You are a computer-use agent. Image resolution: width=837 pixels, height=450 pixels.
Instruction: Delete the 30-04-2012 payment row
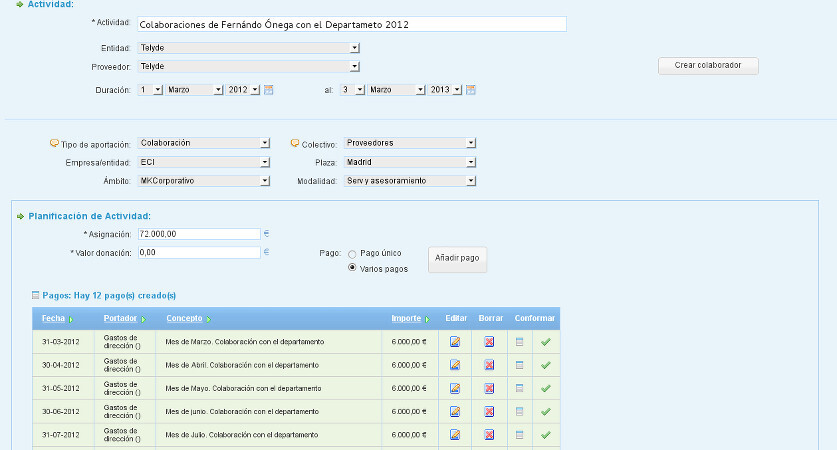point(489,365)
